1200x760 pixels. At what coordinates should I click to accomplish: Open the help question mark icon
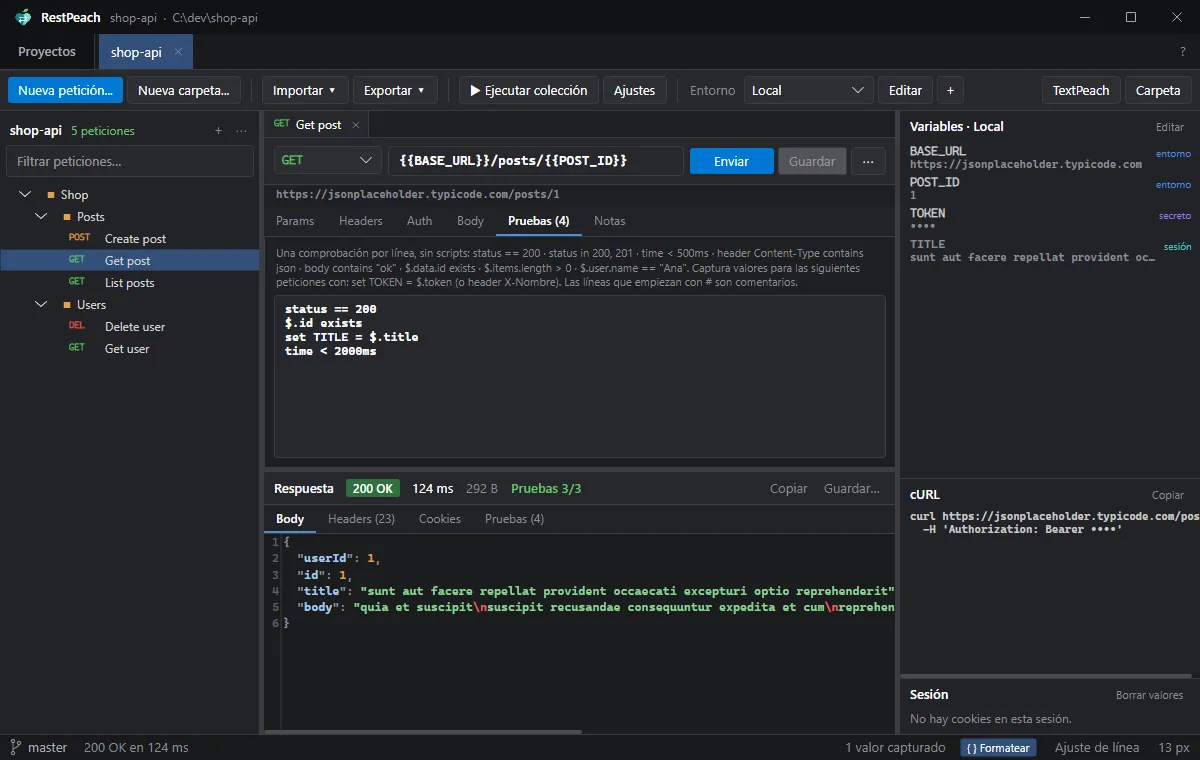(x=1183, y=52)
